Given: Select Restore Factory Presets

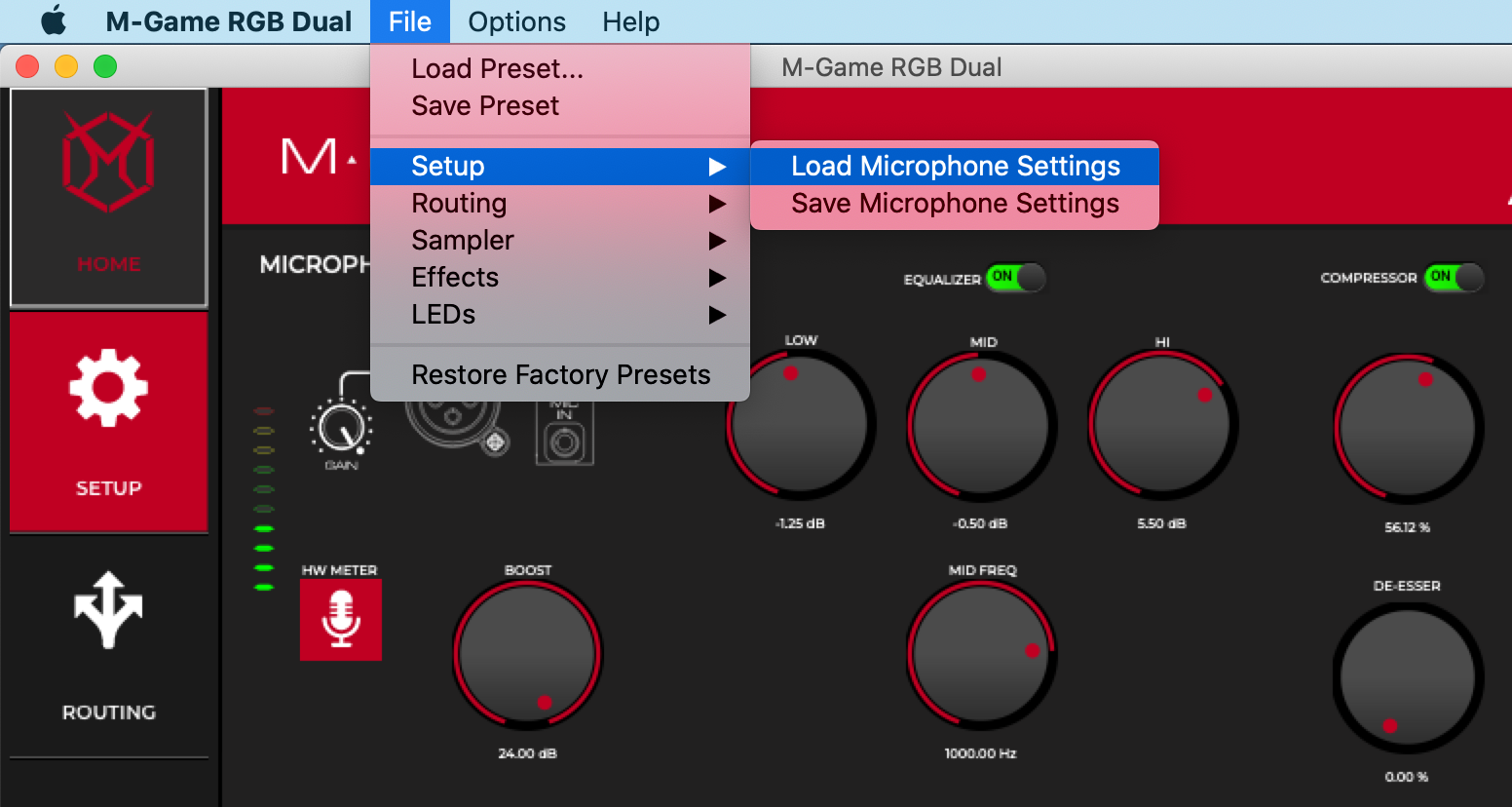Looking at the screenshot, I should pos(560,375).
